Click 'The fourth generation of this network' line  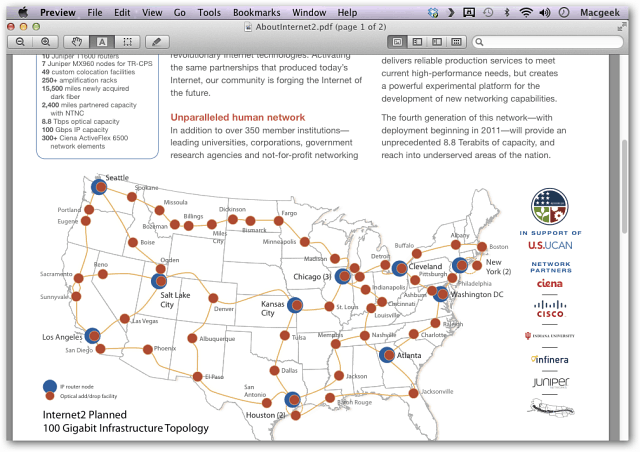click(467, 118)
